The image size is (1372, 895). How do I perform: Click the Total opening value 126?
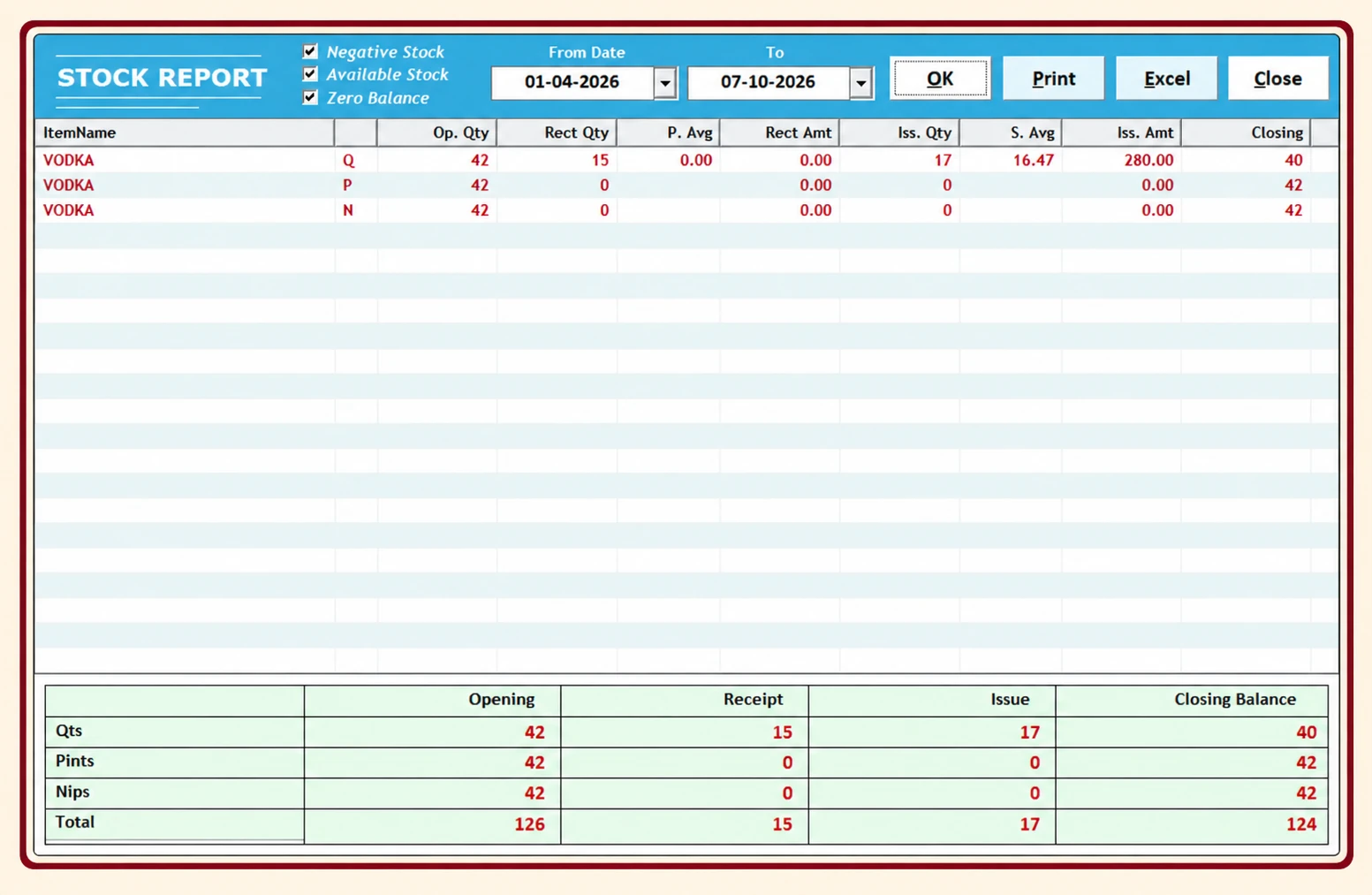(x=529, y=824)
